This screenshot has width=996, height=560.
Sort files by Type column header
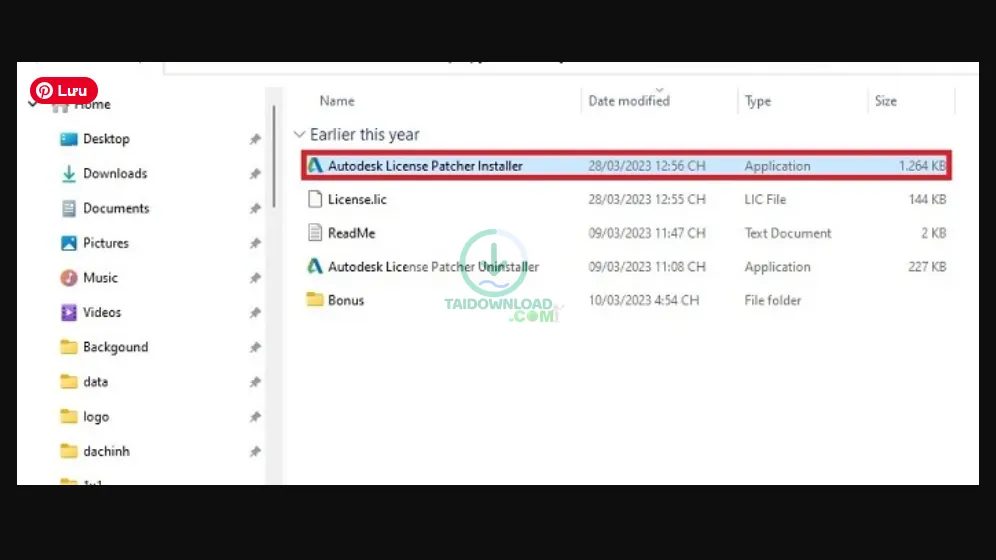758,101
